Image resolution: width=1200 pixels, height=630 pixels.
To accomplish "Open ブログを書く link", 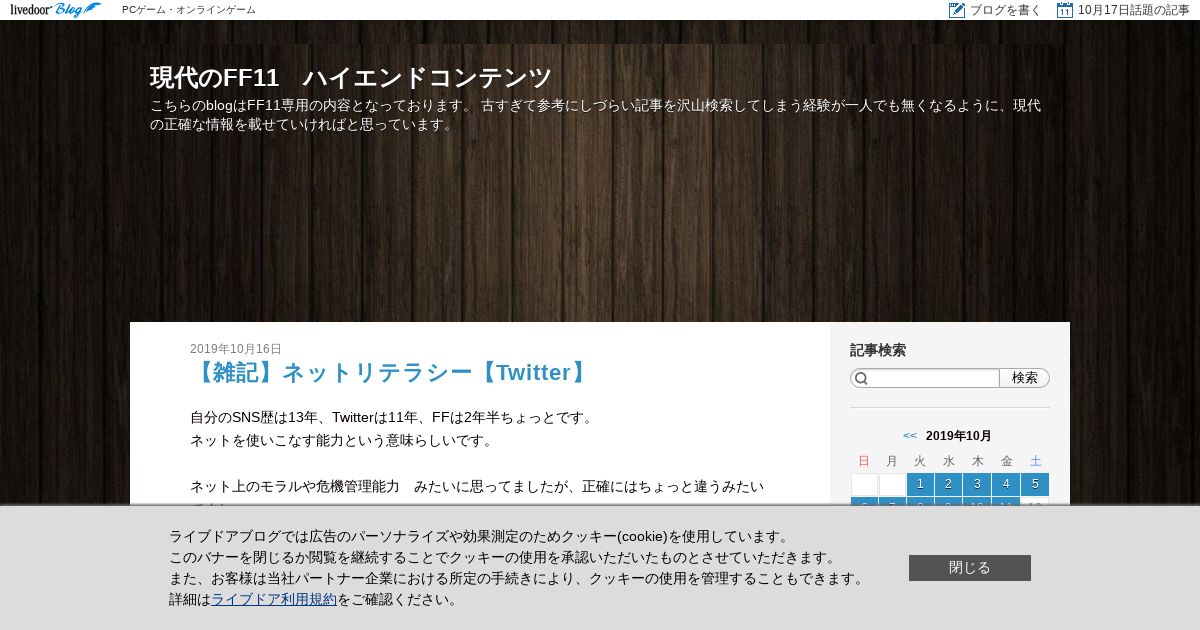I will (1006, 10).
